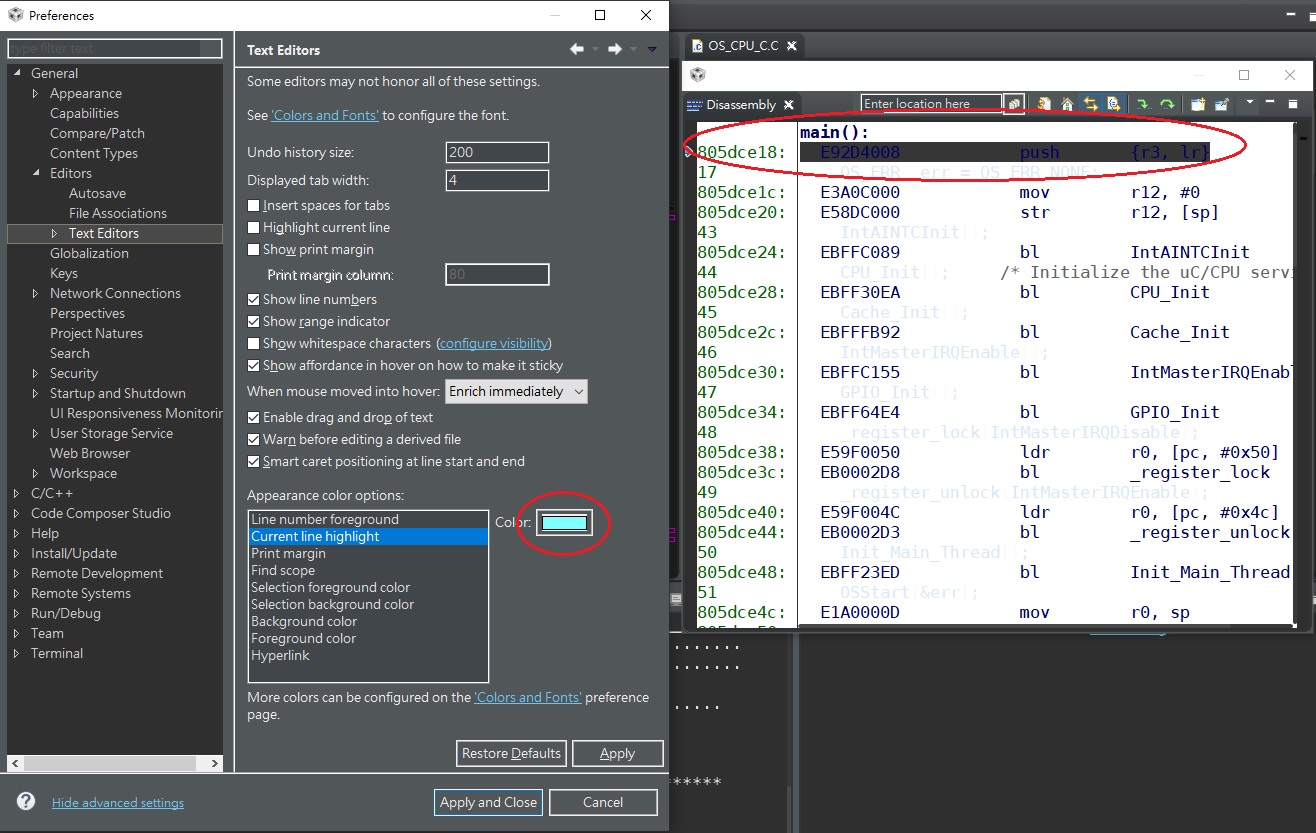
Task: Click Apply and Close button
Action: pos(488,802)
